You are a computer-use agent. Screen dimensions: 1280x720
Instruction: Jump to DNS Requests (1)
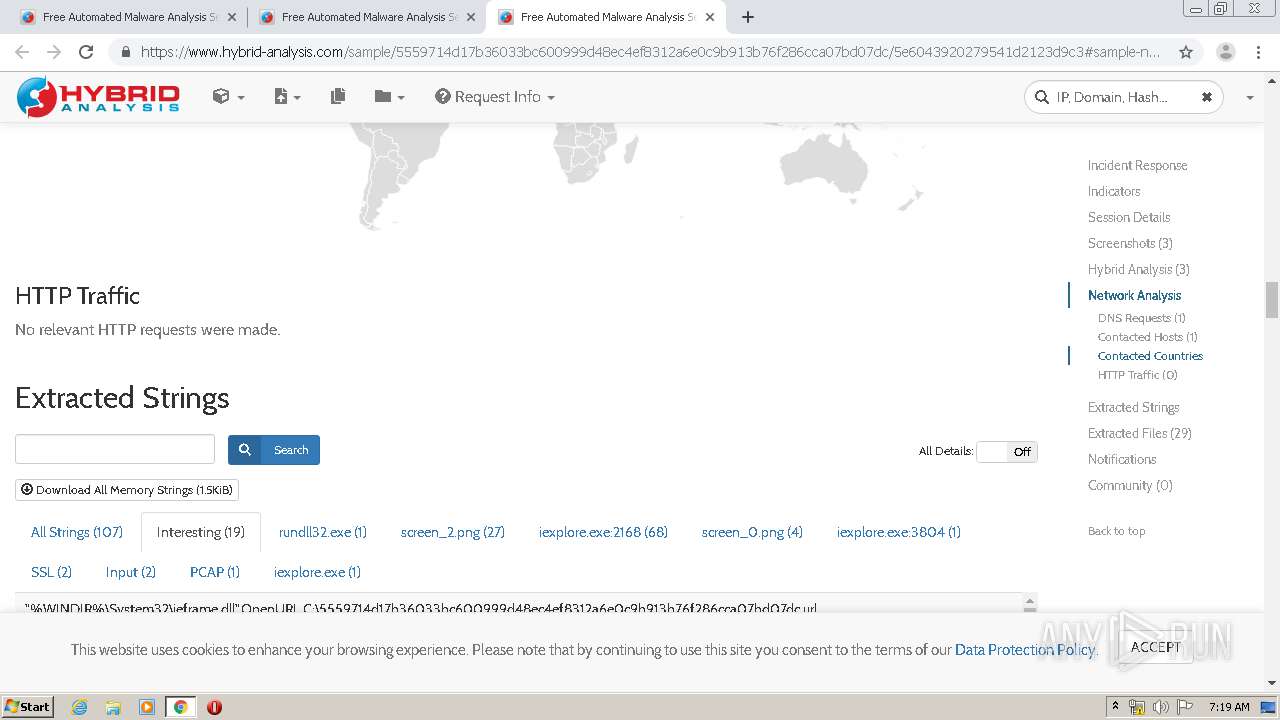coord(1141,318)
